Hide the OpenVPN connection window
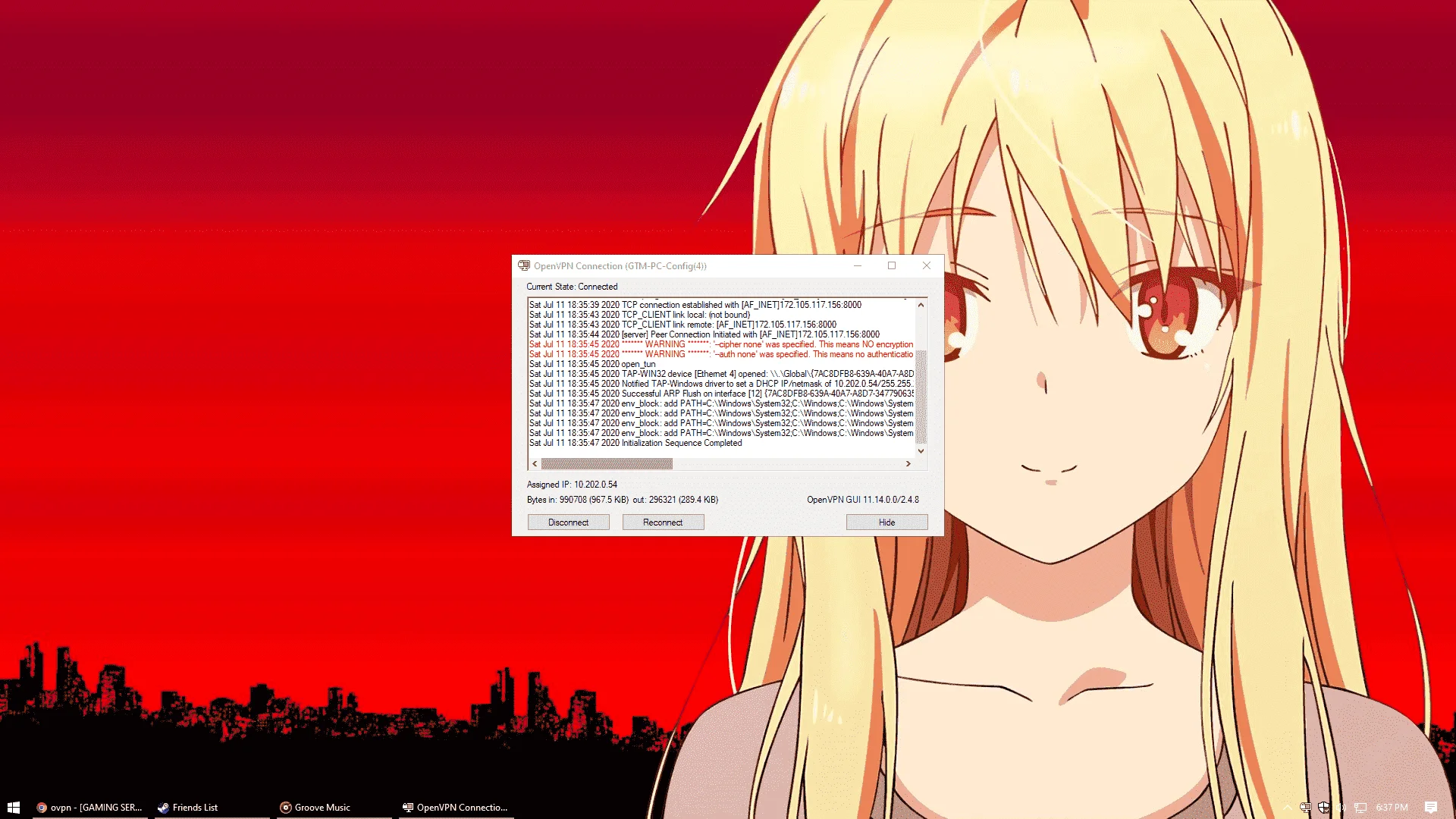The width and height of the screenshot is (1456, 819). [886, 522]
